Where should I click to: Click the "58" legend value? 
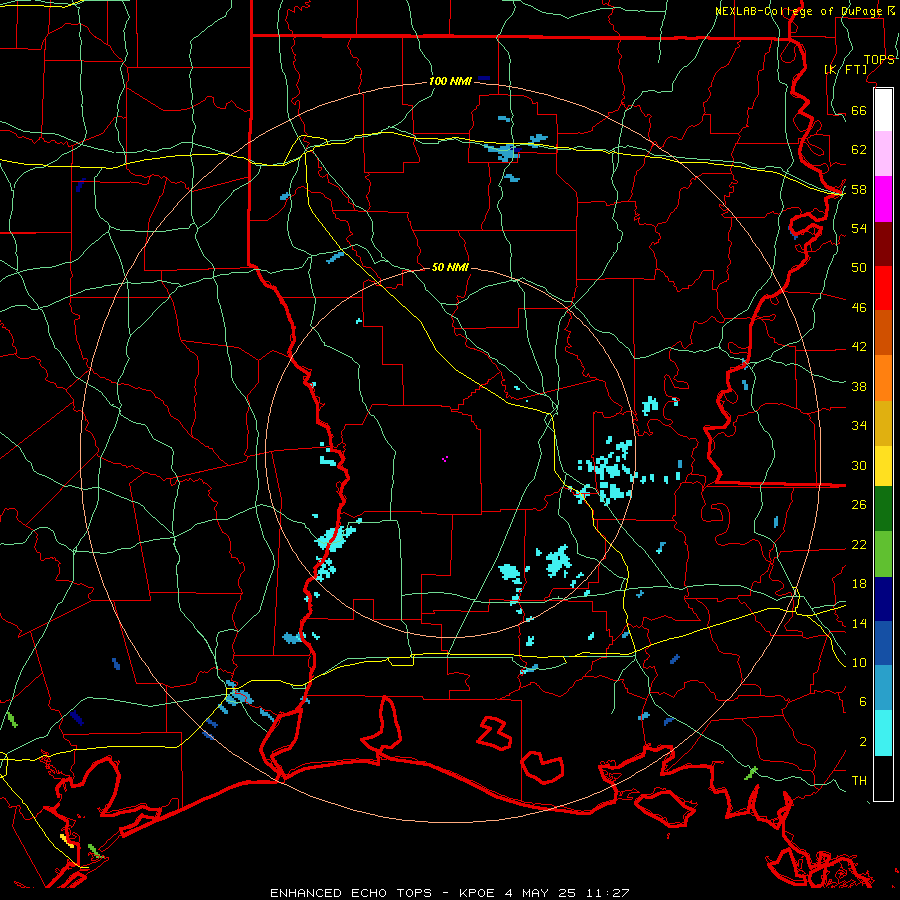(x=859, y=189)
